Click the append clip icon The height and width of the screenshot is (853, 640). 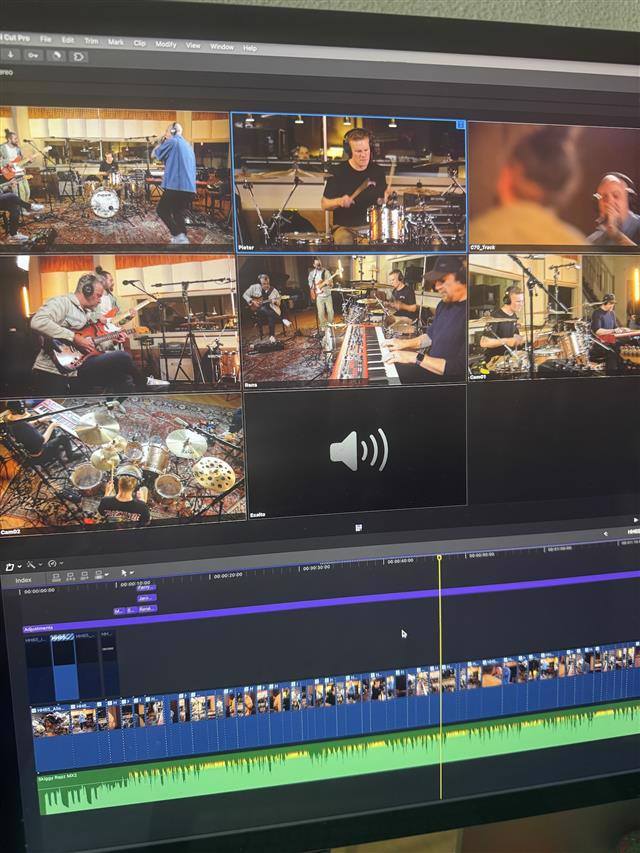pyautogui.click(x=84, y=575)
